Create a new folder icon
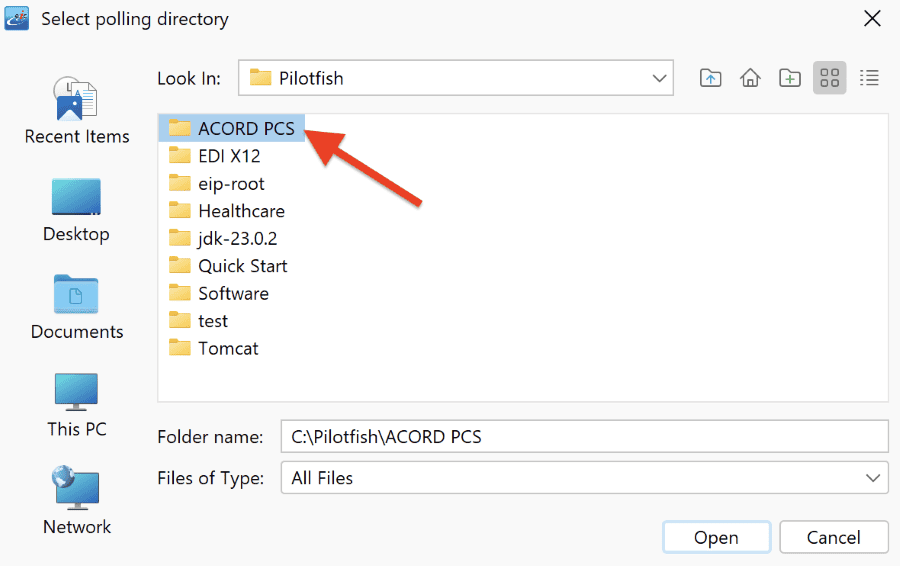The width and height of the screenshot is (900, 566). [790, 77]
